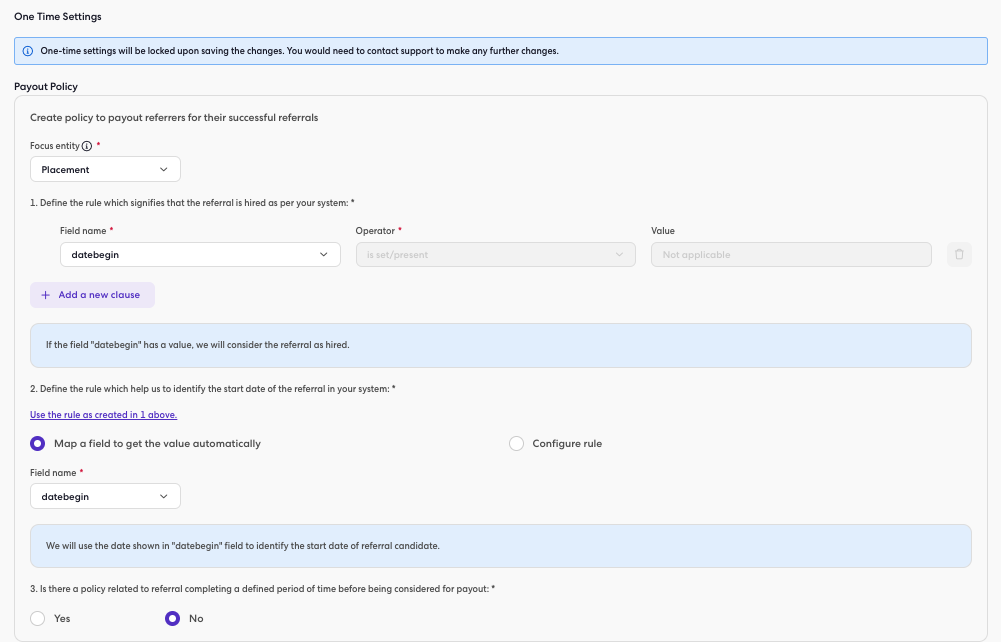
Task: Click the 'Create policy to payout referrers' description
Action: tap(174, 117)
